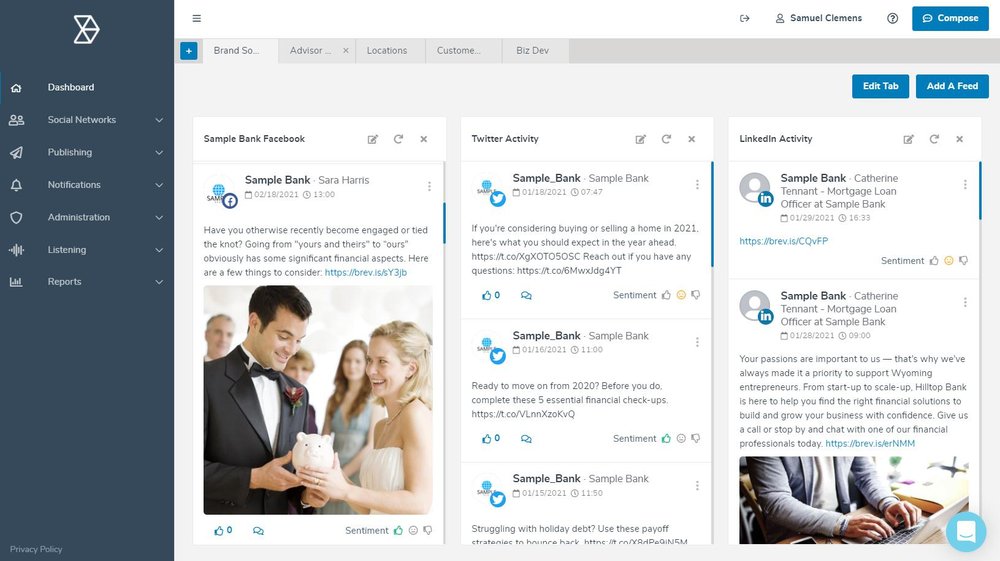The height and width of the screenshot is (561, 1000).
Task: Mark Facebook post sentiment positive
Action: [399, 530]
